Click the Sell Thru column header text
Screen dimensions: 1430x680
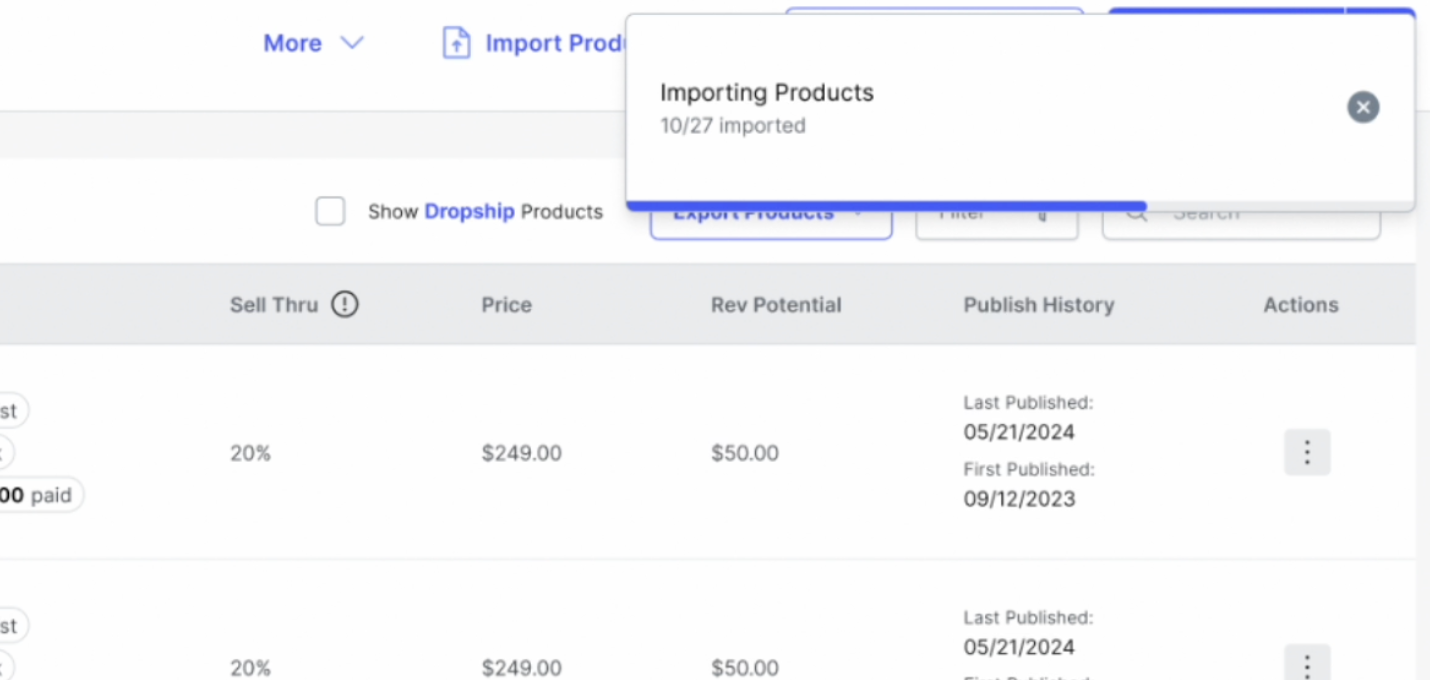click(x=273, y=305)
